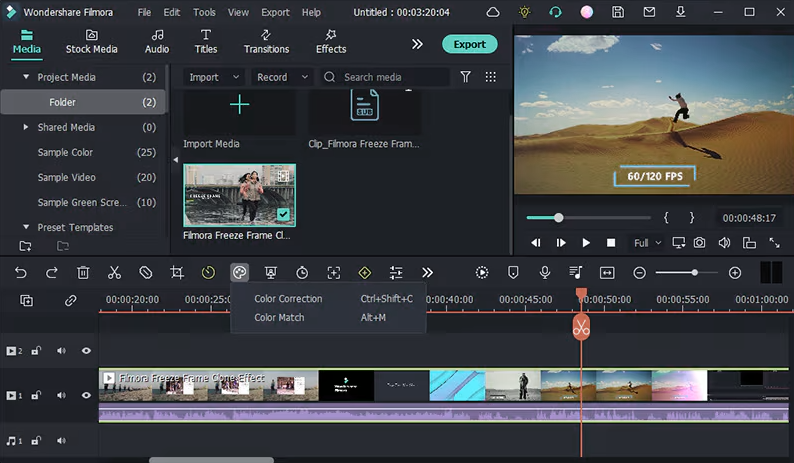Click the preview volume speaker icon

click(x=724, y=243)
